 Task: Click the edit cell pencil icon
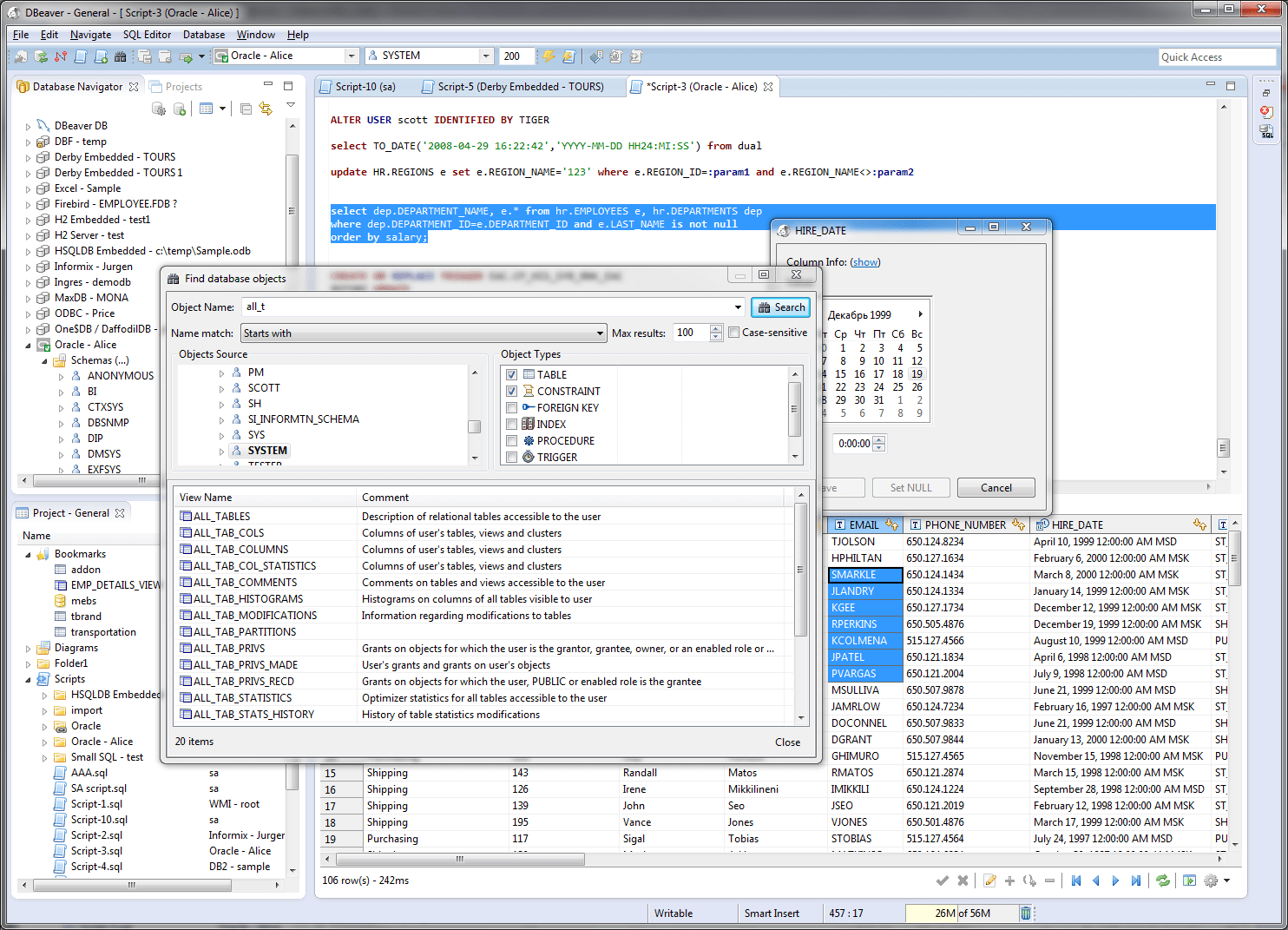(989, 881)
